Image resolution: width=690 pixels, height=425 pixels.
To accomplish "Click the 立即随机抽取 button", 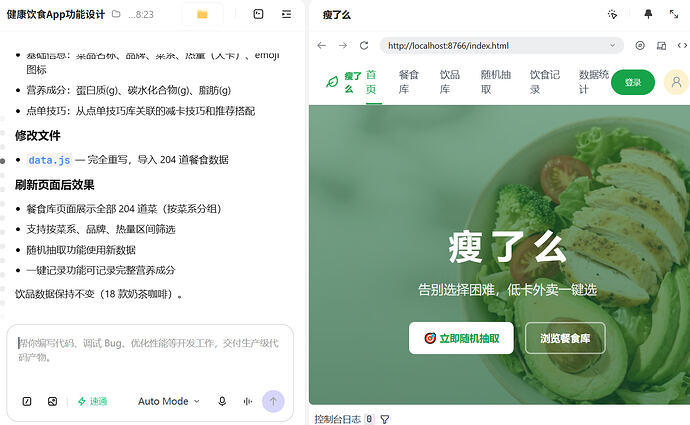I will pyautogui.click(x=461, y=338).
